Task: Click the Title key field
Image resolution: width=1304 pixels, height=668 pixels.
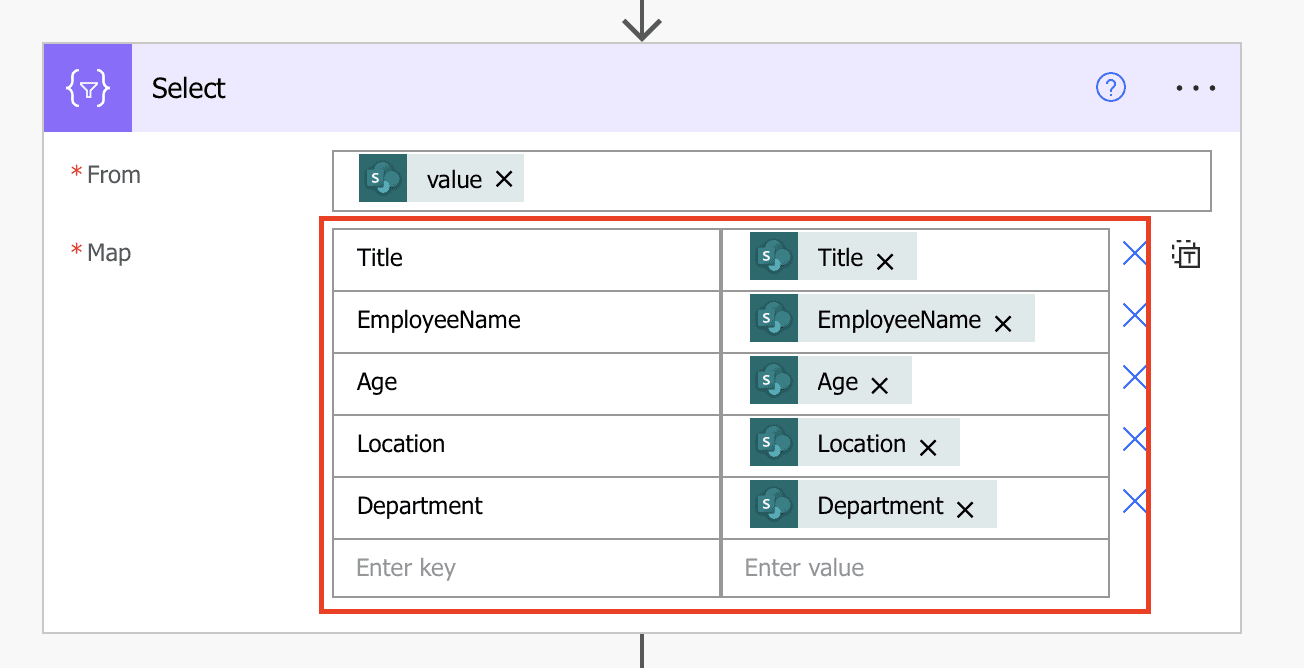Action: (527, 259)
